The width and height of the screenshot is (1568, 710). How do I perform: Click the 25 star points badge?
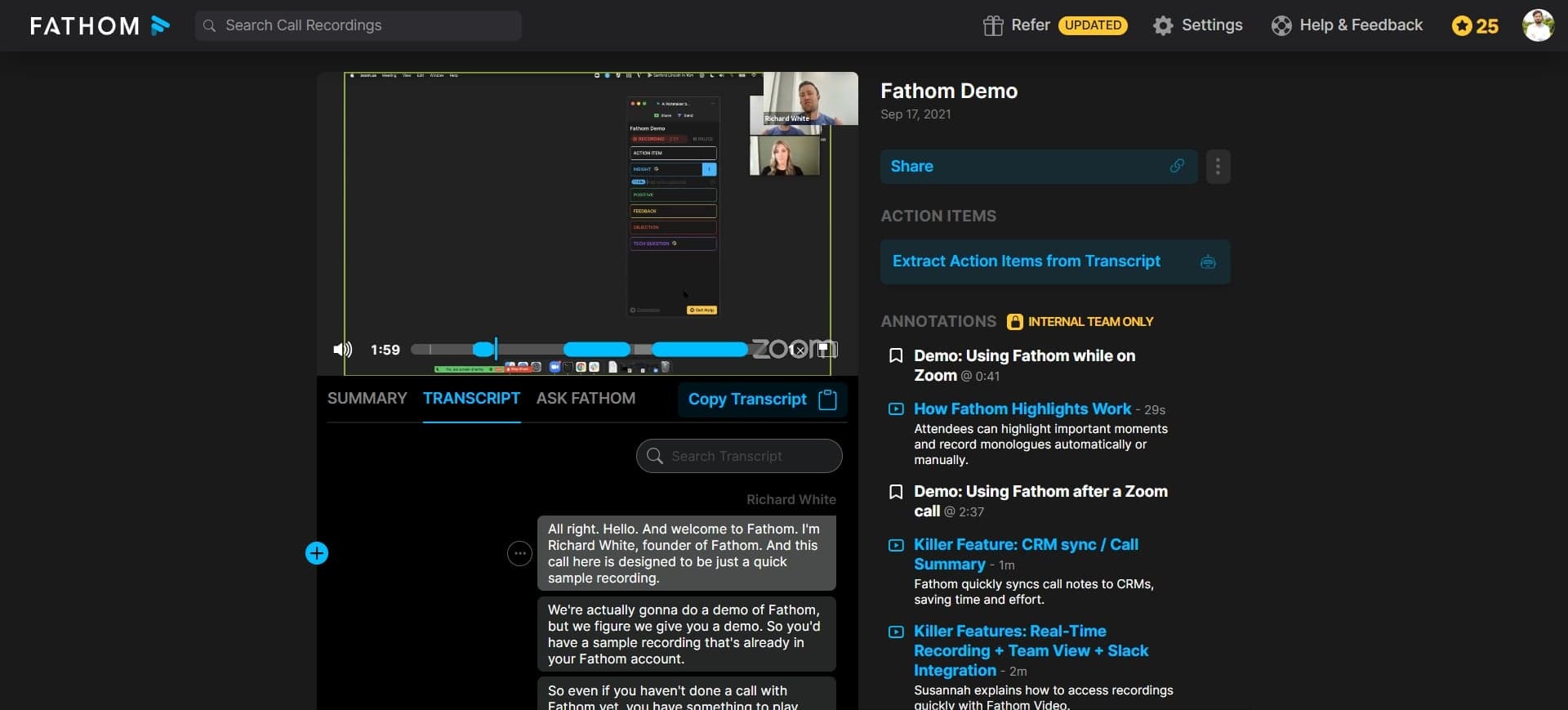point(1475,26)
